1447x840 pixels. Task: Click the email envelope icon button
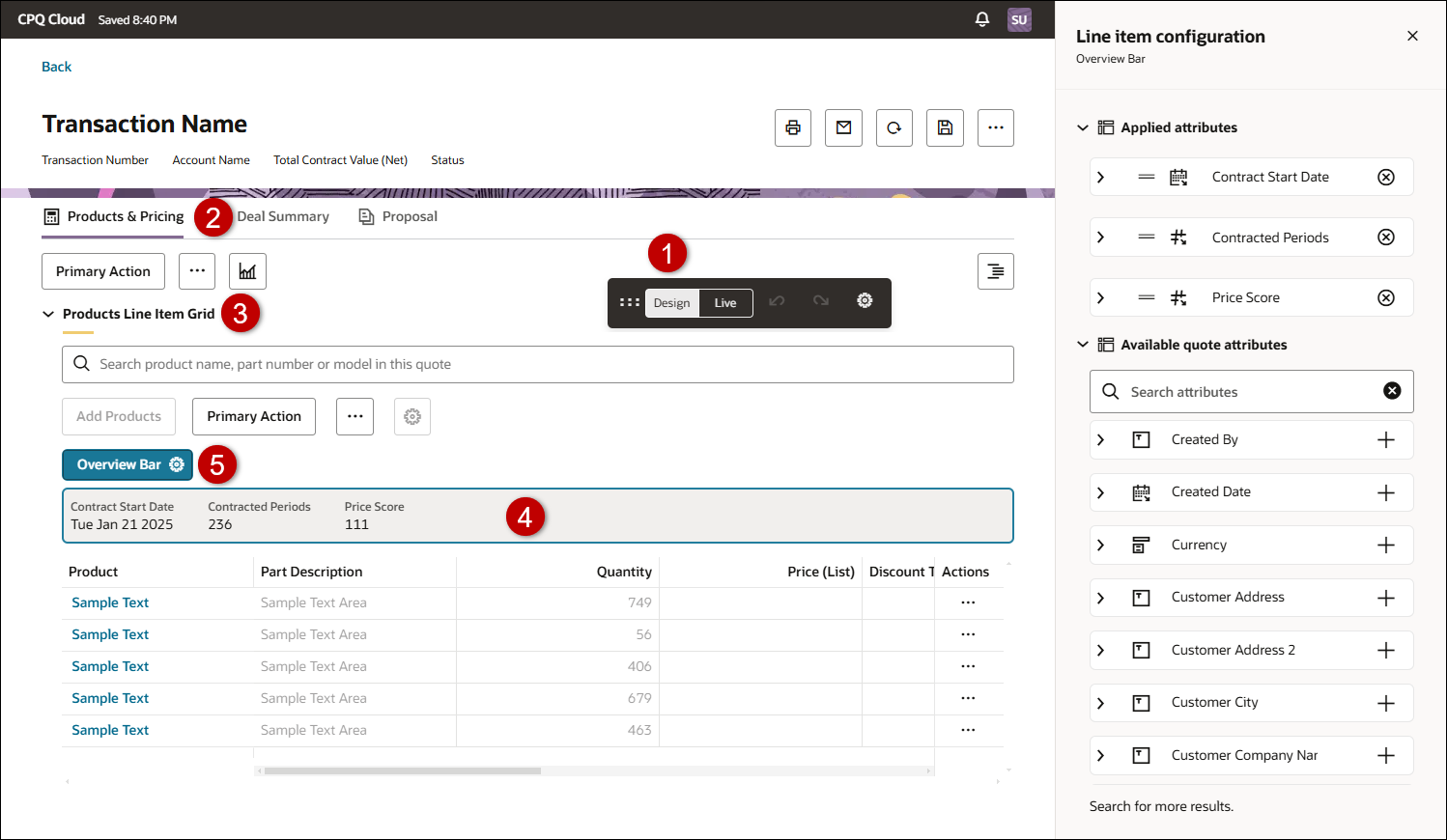(x=843, y=127)
